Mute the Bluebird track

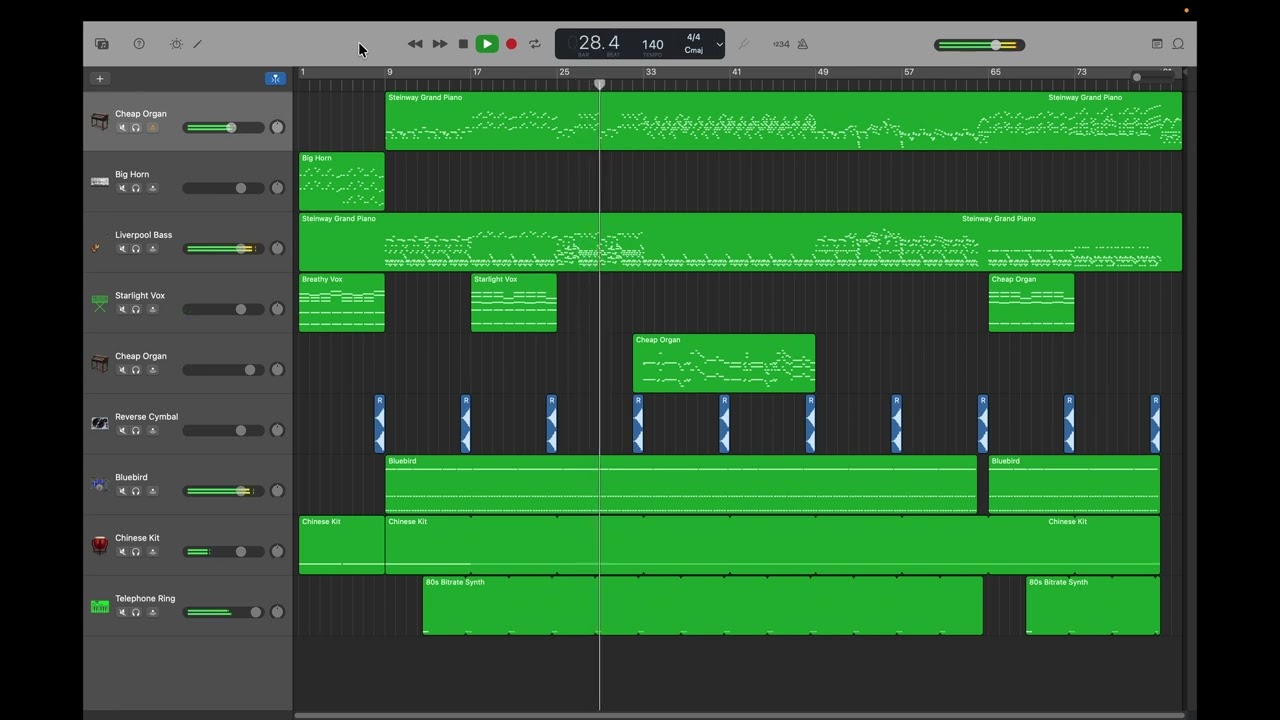click(x=122, y=491)
